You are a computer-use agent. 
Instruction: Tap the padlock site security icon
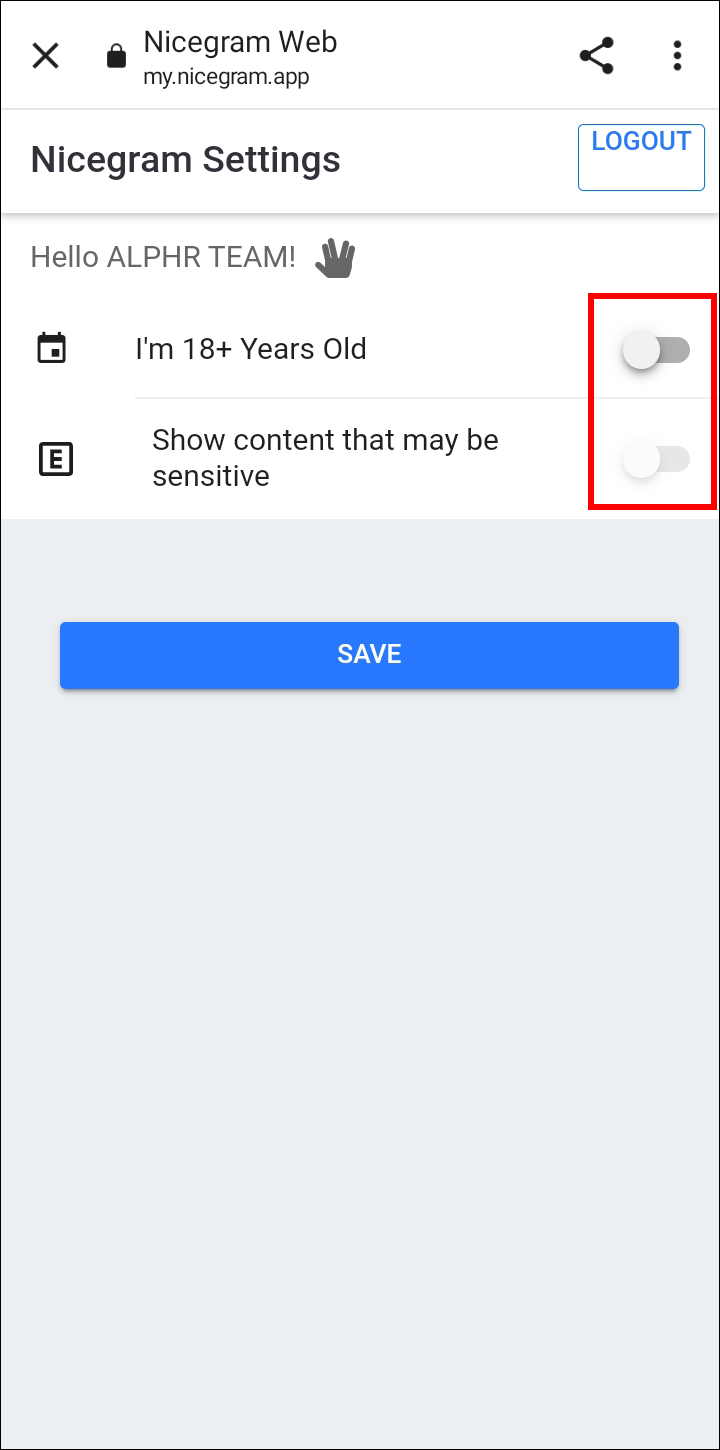pos(117,56)
